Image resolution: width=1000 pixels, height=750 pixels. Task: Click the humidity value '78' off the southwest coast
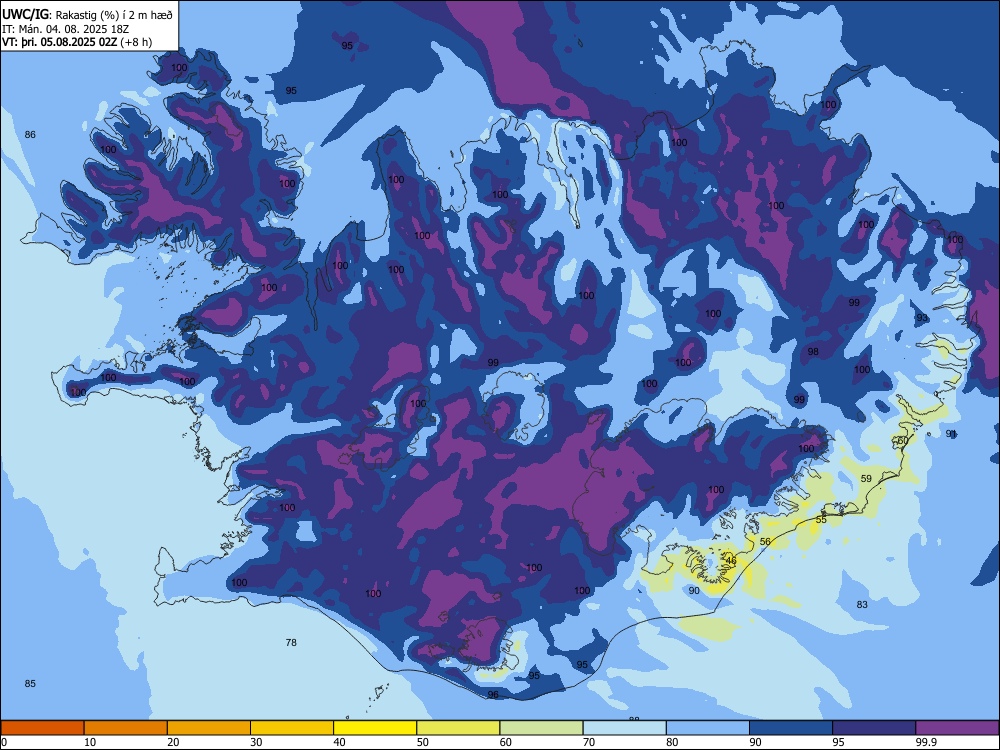pos(291,642)
